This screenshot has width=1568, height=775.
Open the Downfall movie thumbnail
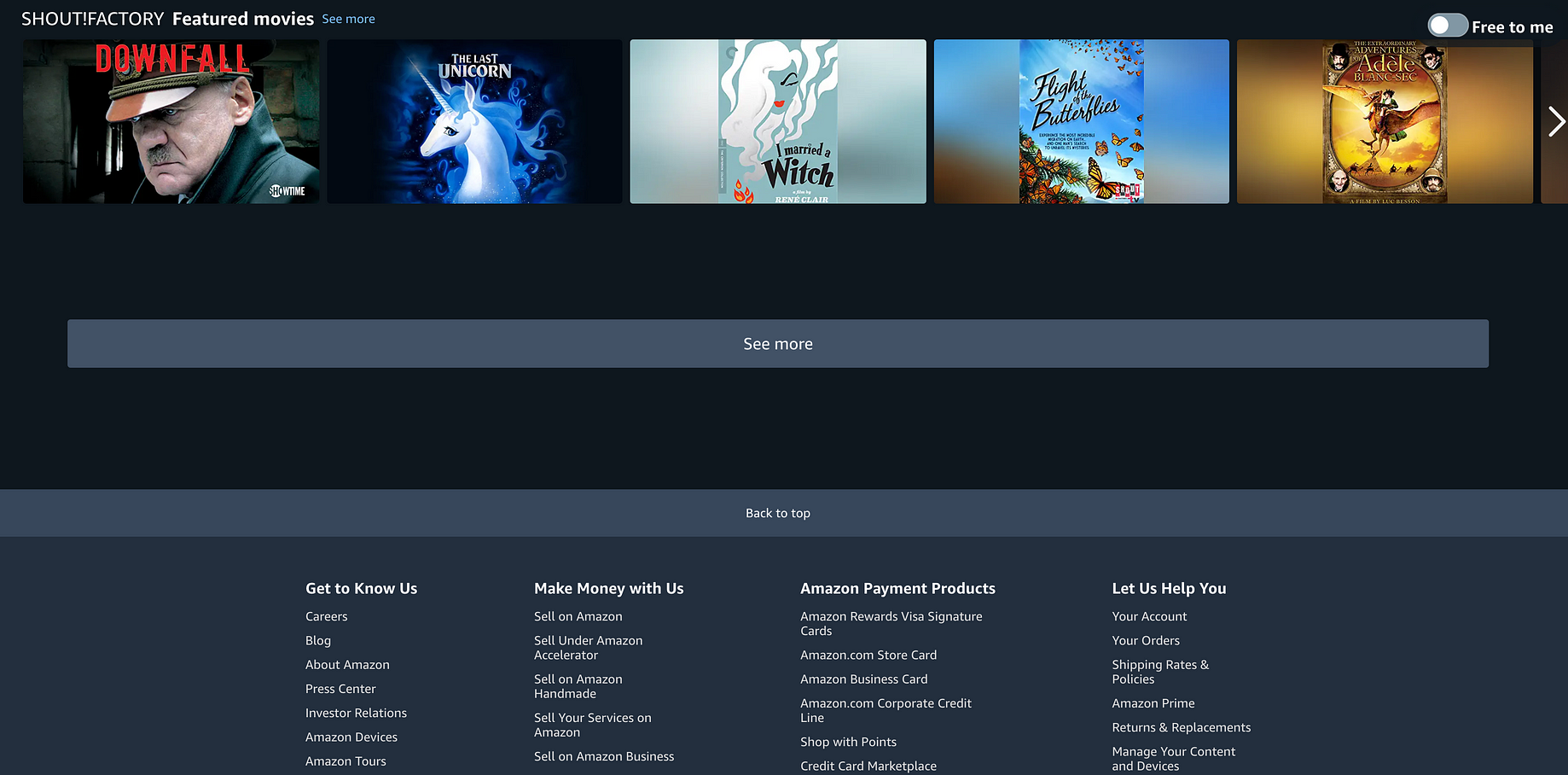171,121
